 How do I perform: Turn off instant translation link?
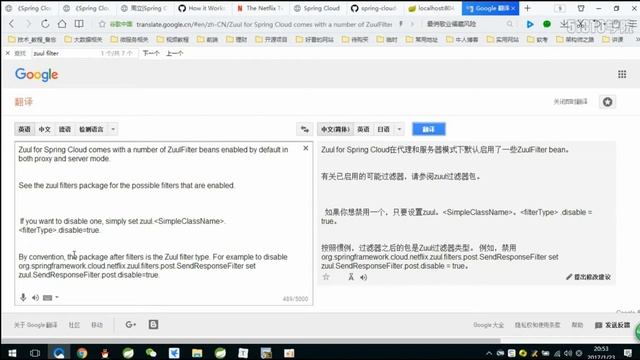[570, 102]
